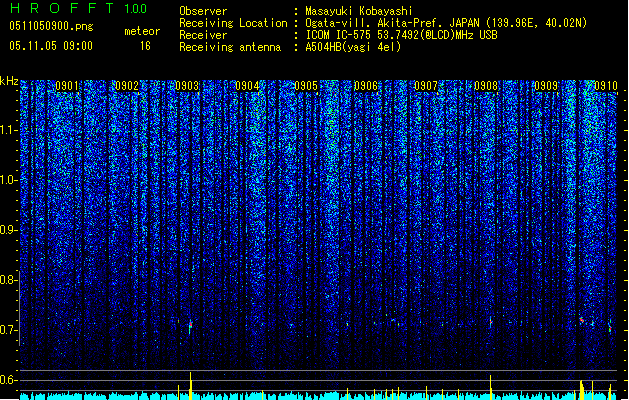The height and width of the screenshot is (400, 629).
Task: Click the 0901 time marker
Action: click(x=67, y=86)
